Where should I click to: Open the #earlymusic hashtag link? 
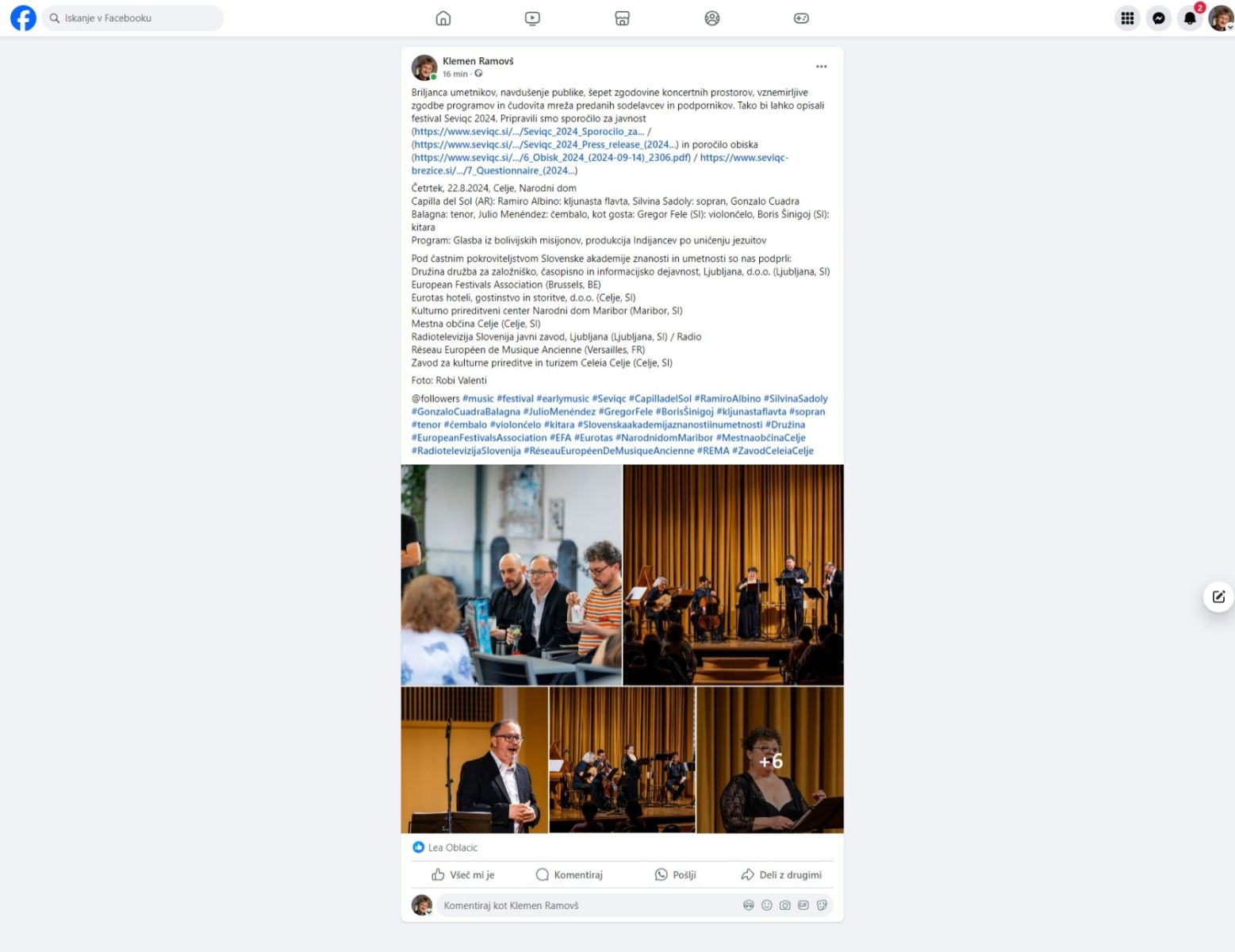562,399
